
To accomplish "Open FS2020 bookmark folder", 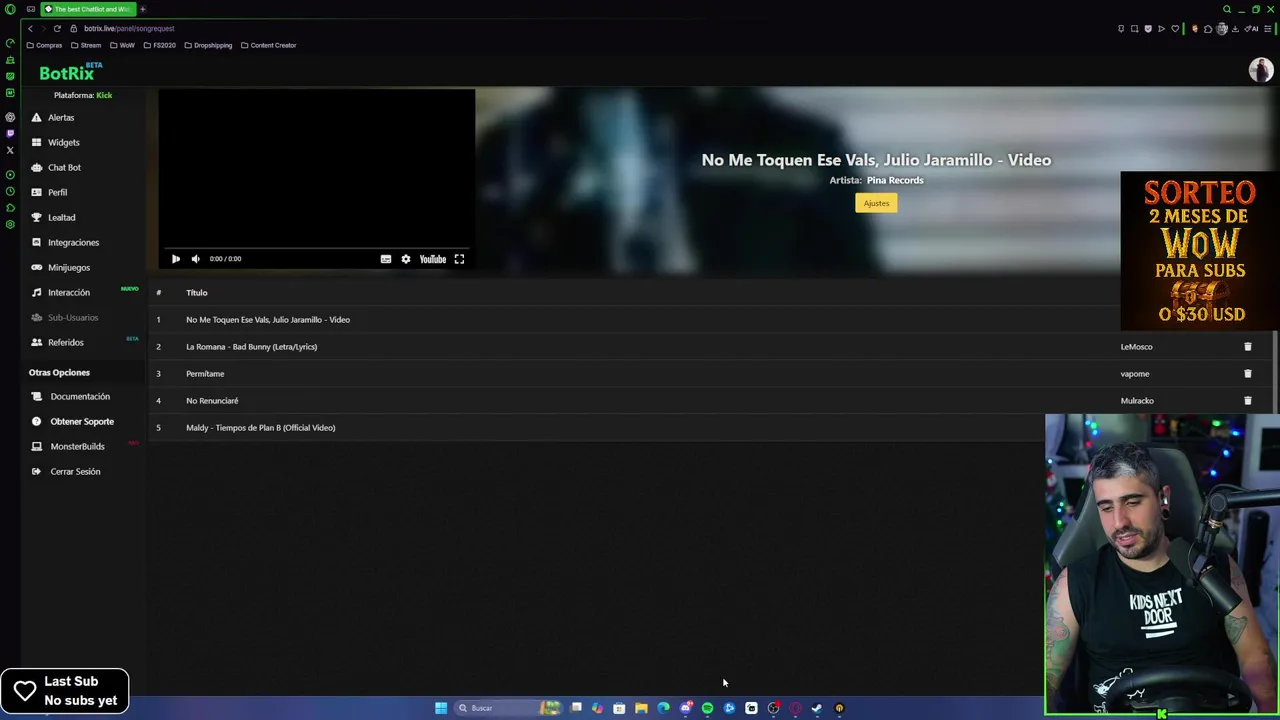I will (x=159, y=46).
